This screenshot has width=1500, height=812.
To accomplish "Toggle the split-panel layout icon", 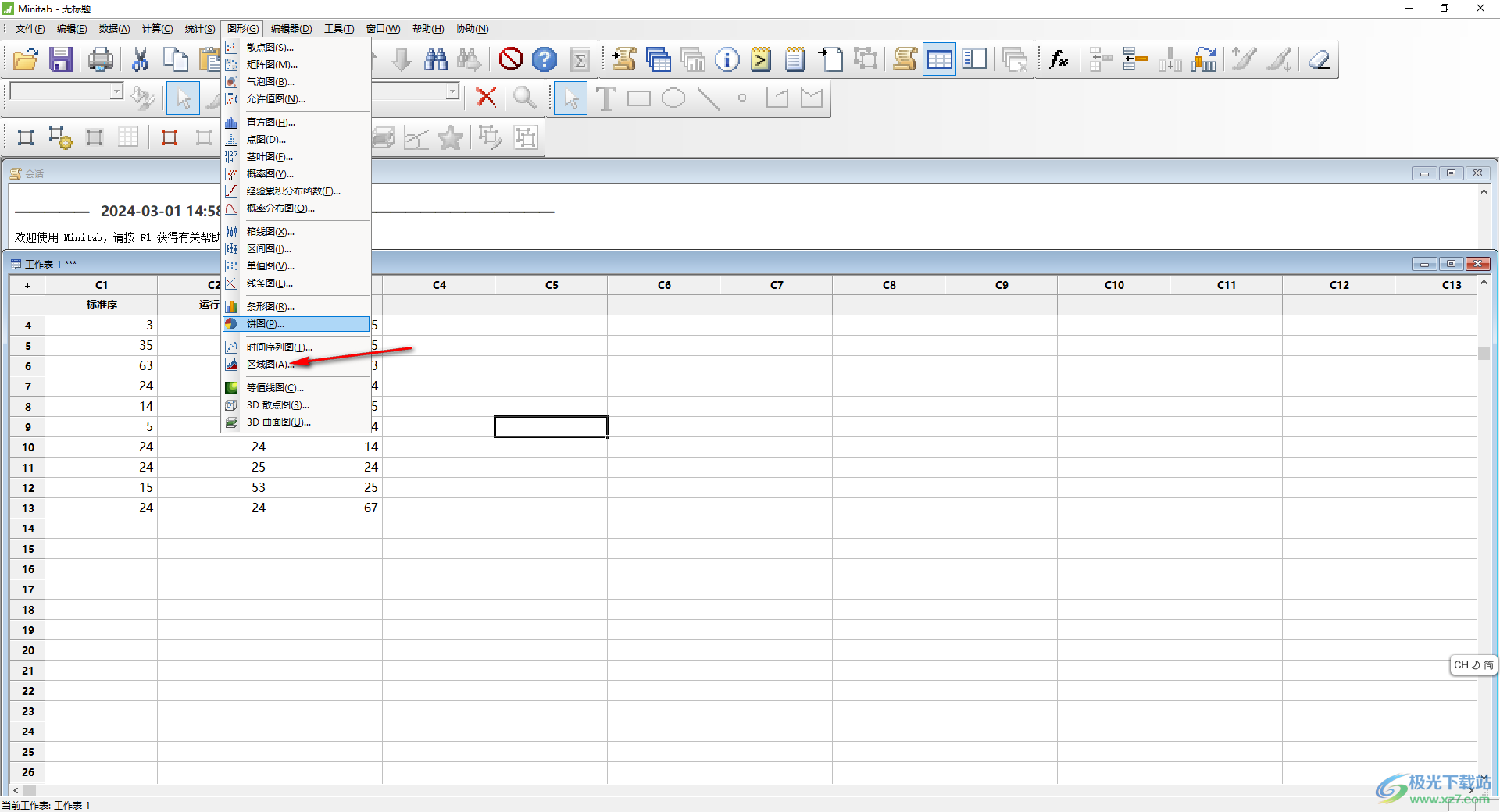I will (x=974, y=59).
